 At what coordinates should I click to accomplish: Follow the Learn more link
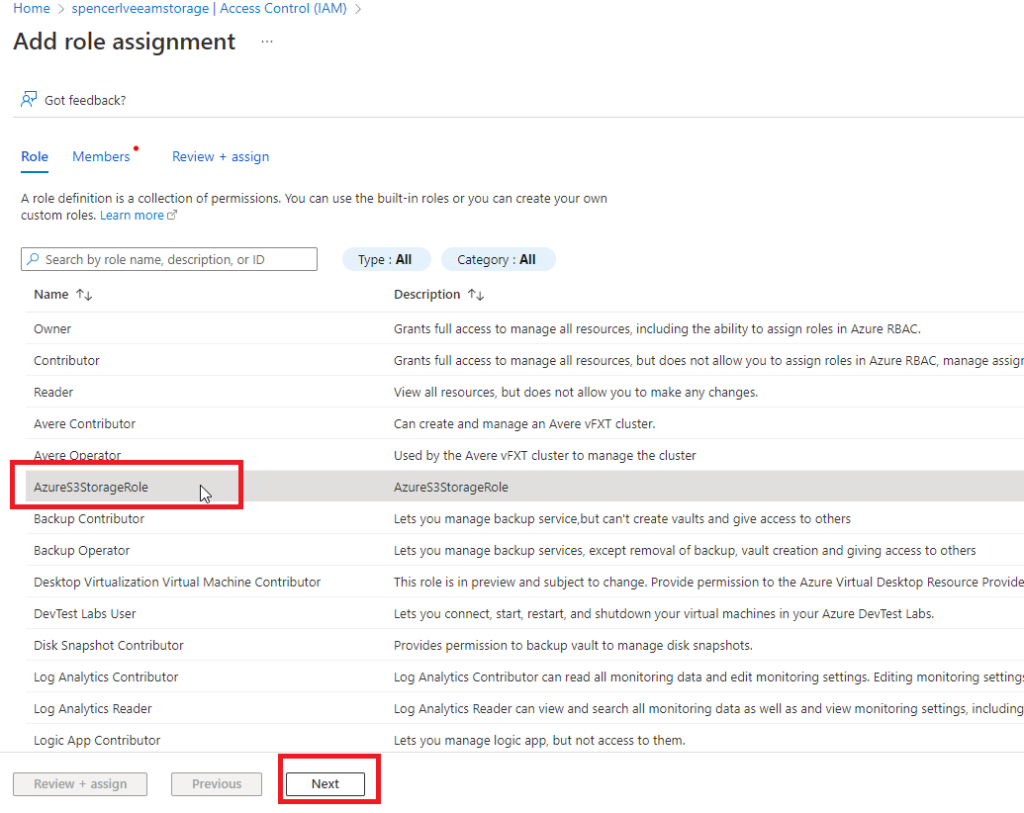click(132, 215)
